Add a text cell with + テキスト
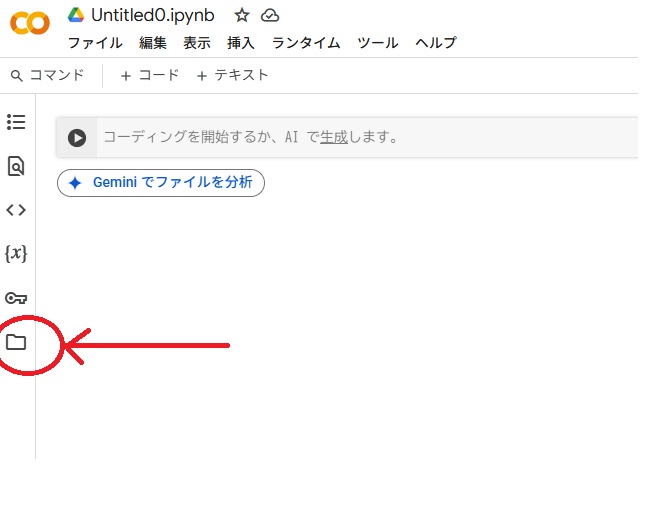This screenshot has height=516, width=662. [232, 75]
